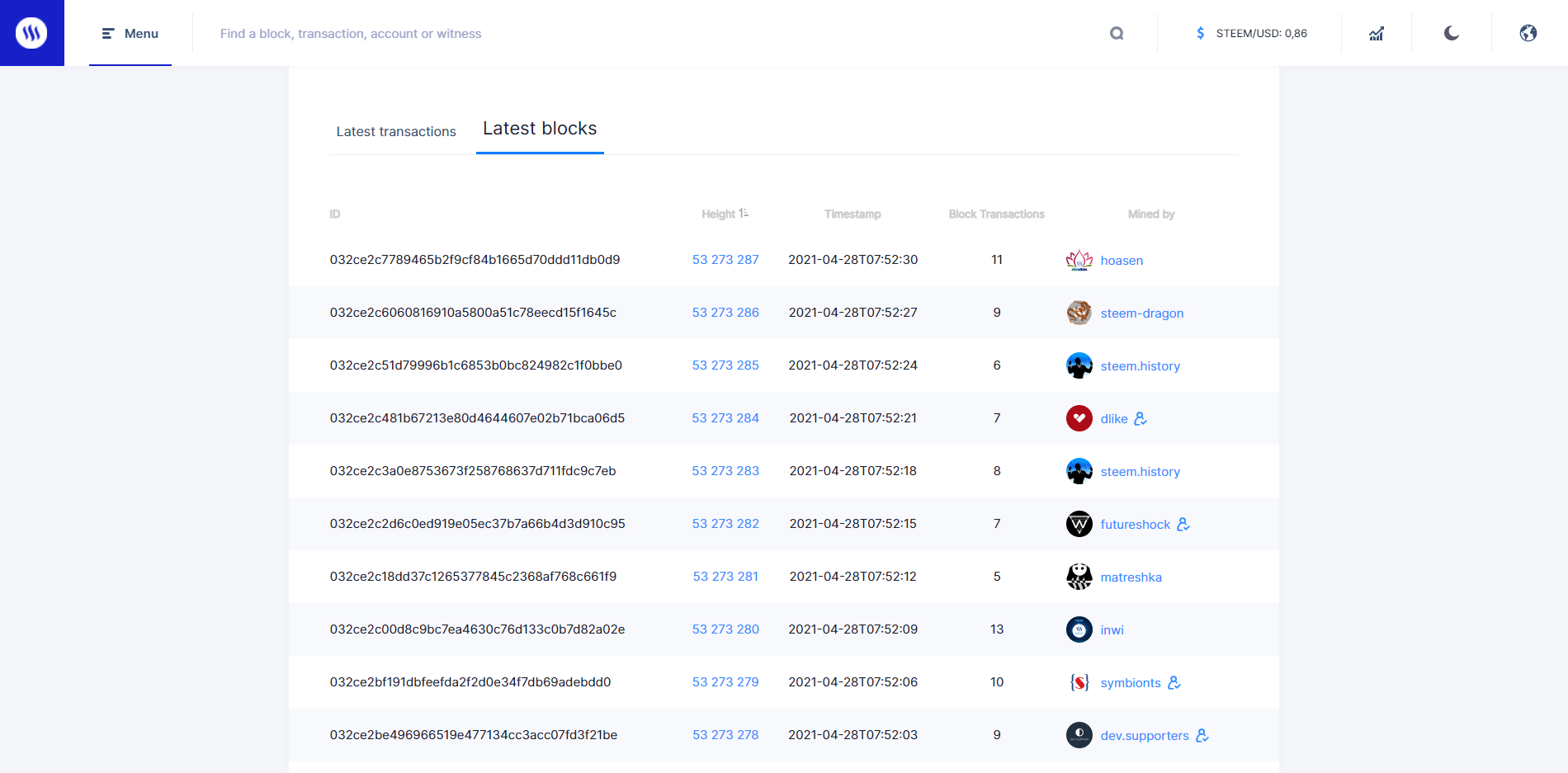Click the dollar sign price icon
The width and height of the screenshot is (1568, 773).
tap(1200, 33)
